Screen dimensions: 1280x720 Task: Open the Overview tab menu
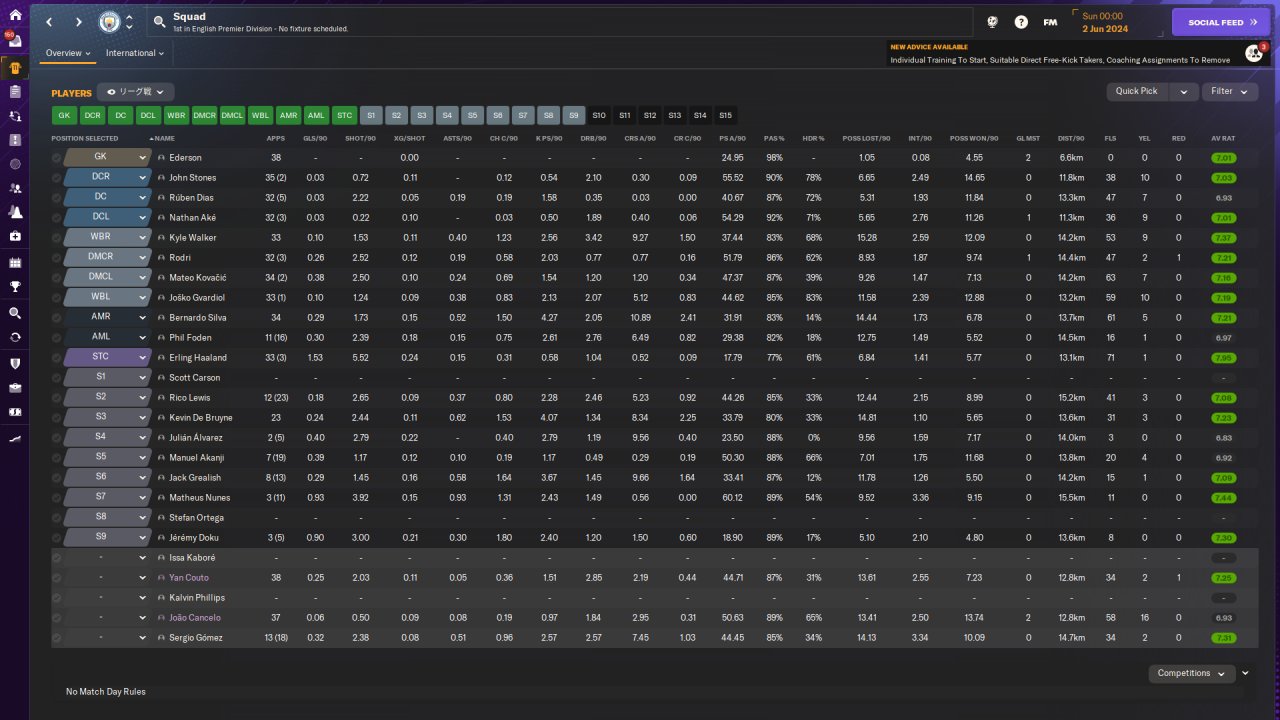[68, 53]
